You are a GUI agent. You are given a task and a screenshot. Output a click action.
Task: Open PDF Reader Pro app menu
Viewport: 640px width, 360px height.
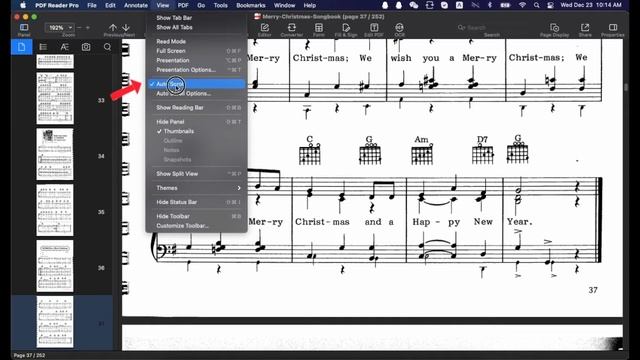[57, 5]
